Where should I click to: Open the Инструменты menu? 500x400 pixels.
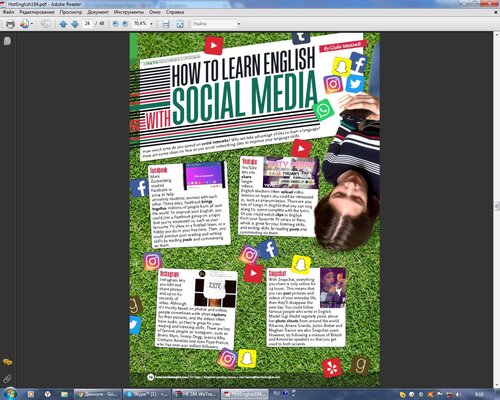129,12
